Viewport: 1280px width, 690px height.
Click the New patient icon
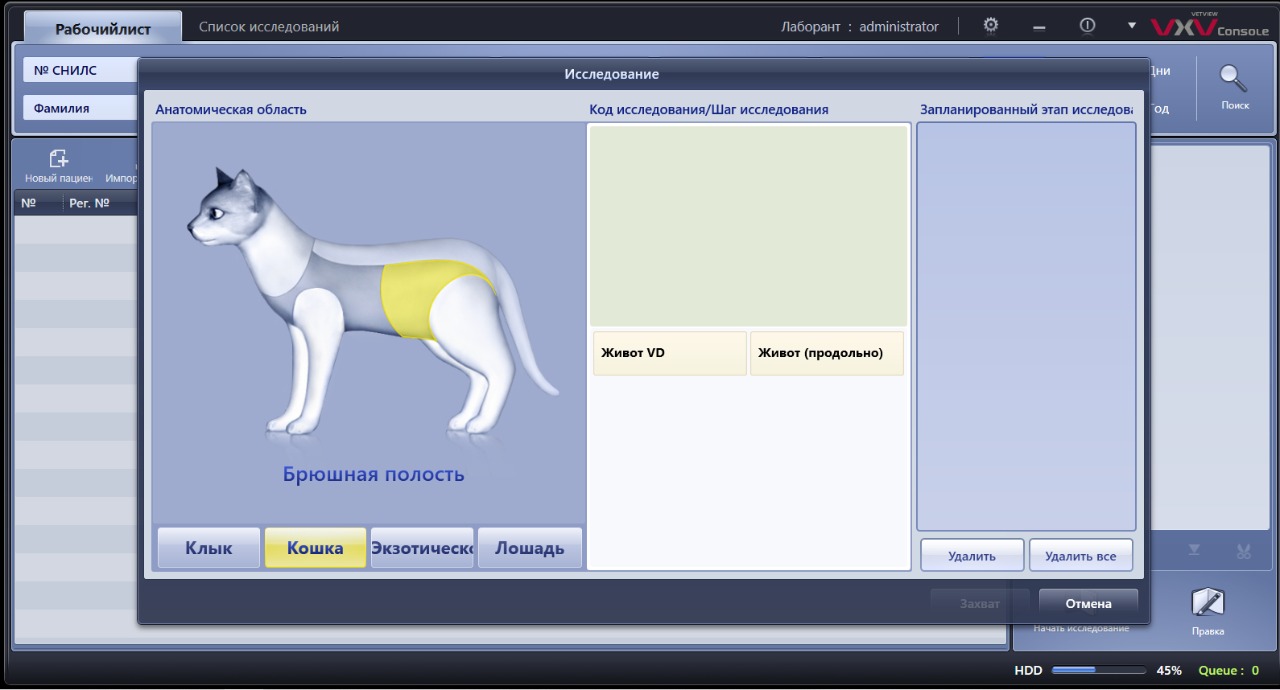[x=59, y=159]
